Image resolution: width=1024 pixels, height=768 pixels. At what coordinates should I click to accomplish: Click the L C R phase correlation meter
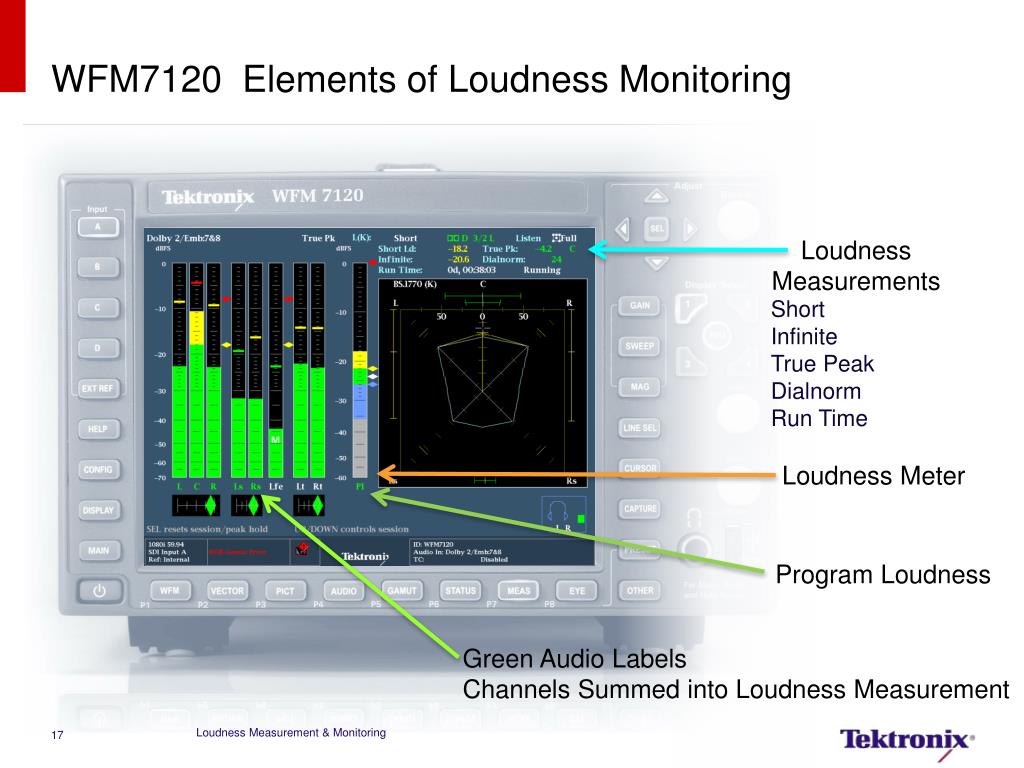(x=196, y=505)
